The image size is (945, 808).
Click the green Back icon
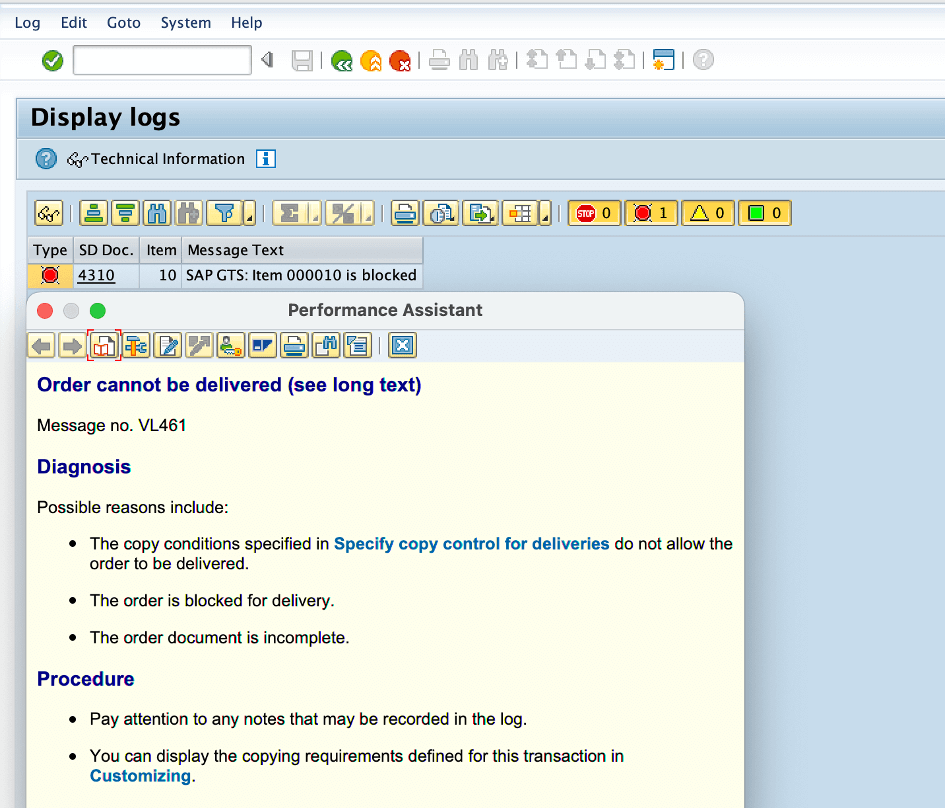(342, 60)
